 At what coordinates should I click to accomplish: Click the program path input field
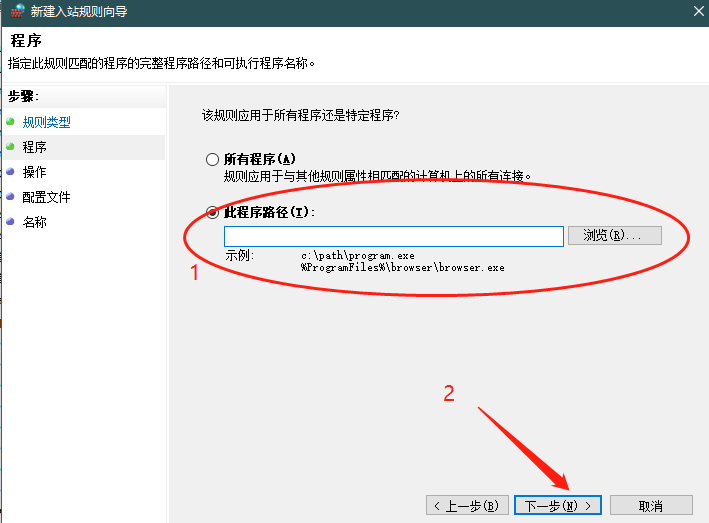tap(393, 236)
